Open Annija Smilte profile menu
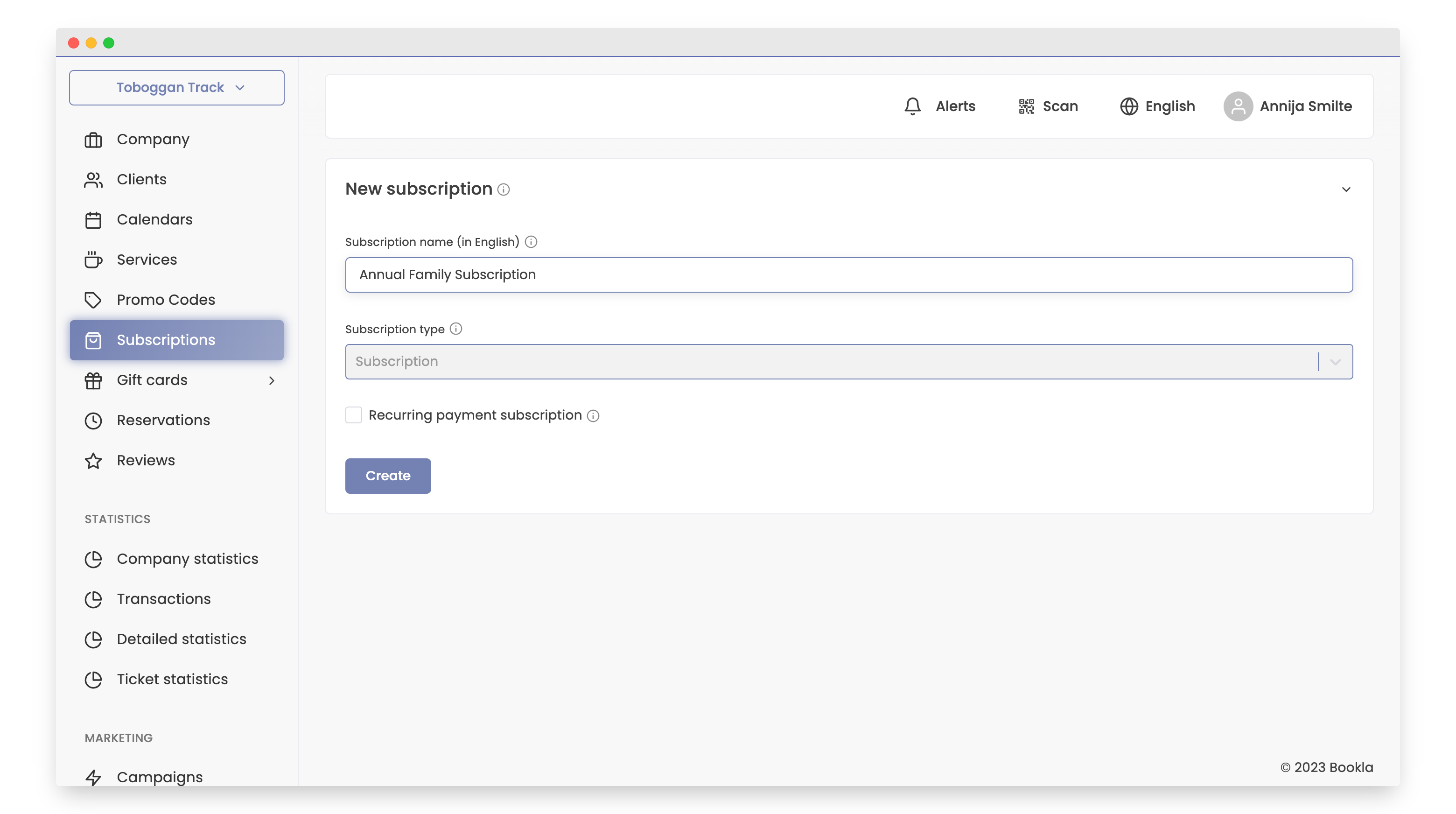This screenshot has height=814, width=1456. click(1305, 106)
